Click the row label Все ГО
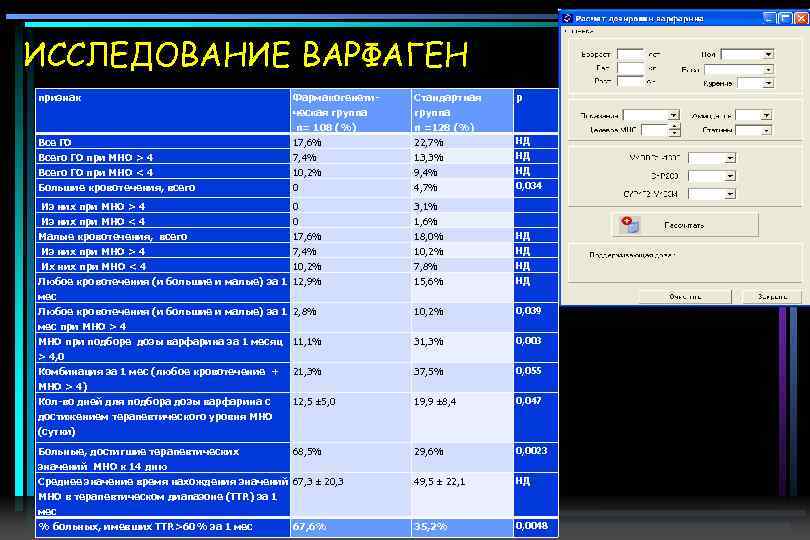 (55, 142)
